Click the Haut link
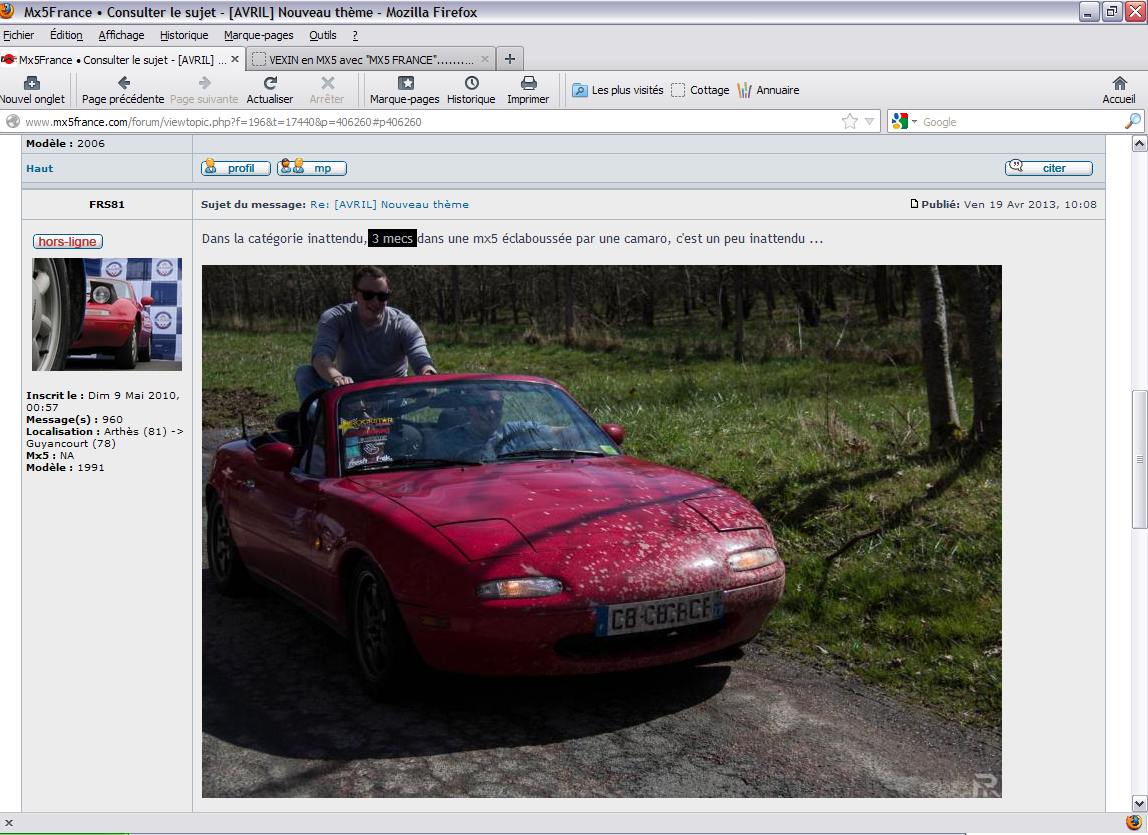 point(40,168)
